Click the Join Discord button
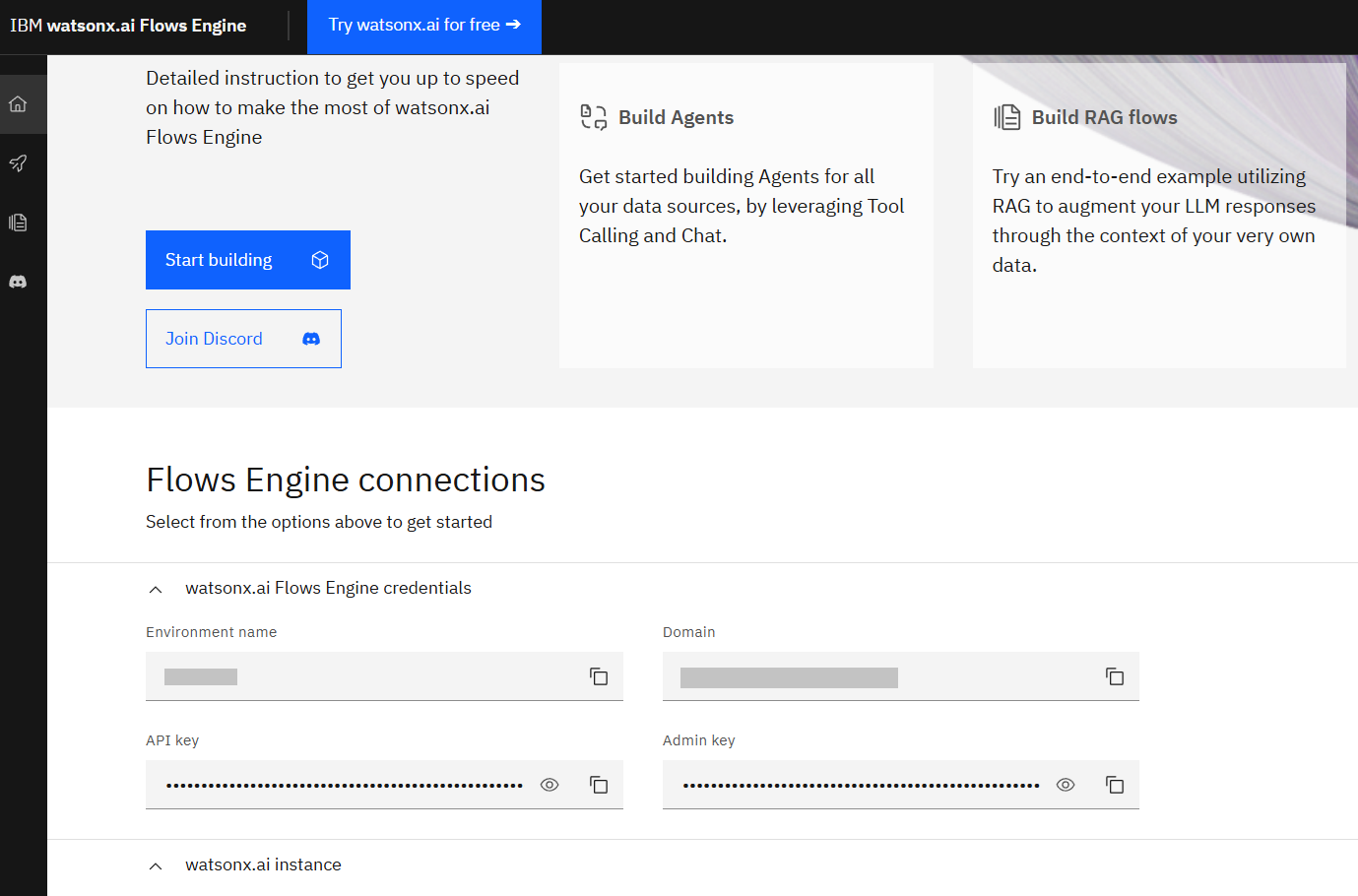This screenshot has height=896, width=1358. coord(243,339)
